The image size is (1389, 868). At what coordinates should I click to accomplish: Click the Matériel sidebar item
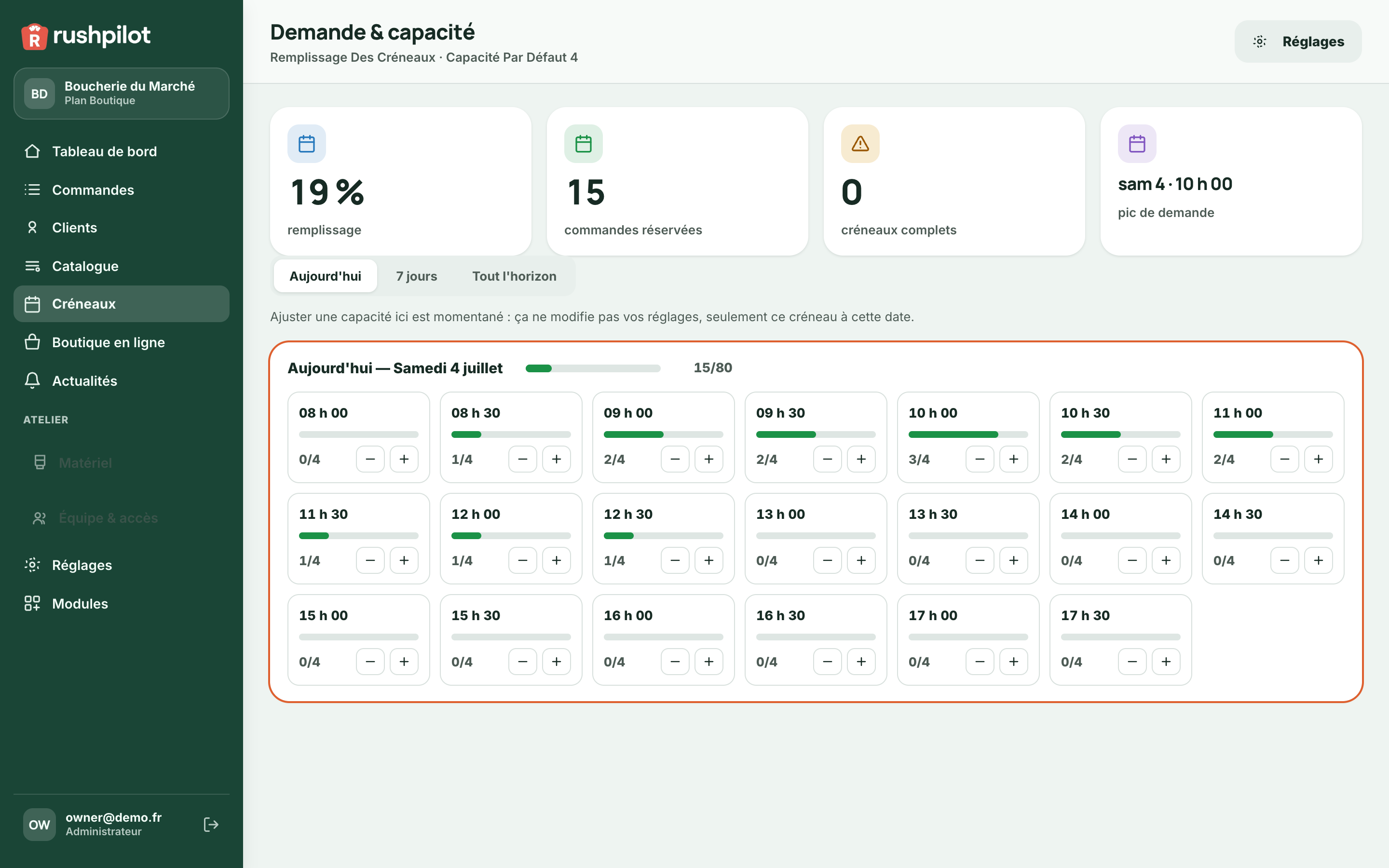[x=121, y=463]
